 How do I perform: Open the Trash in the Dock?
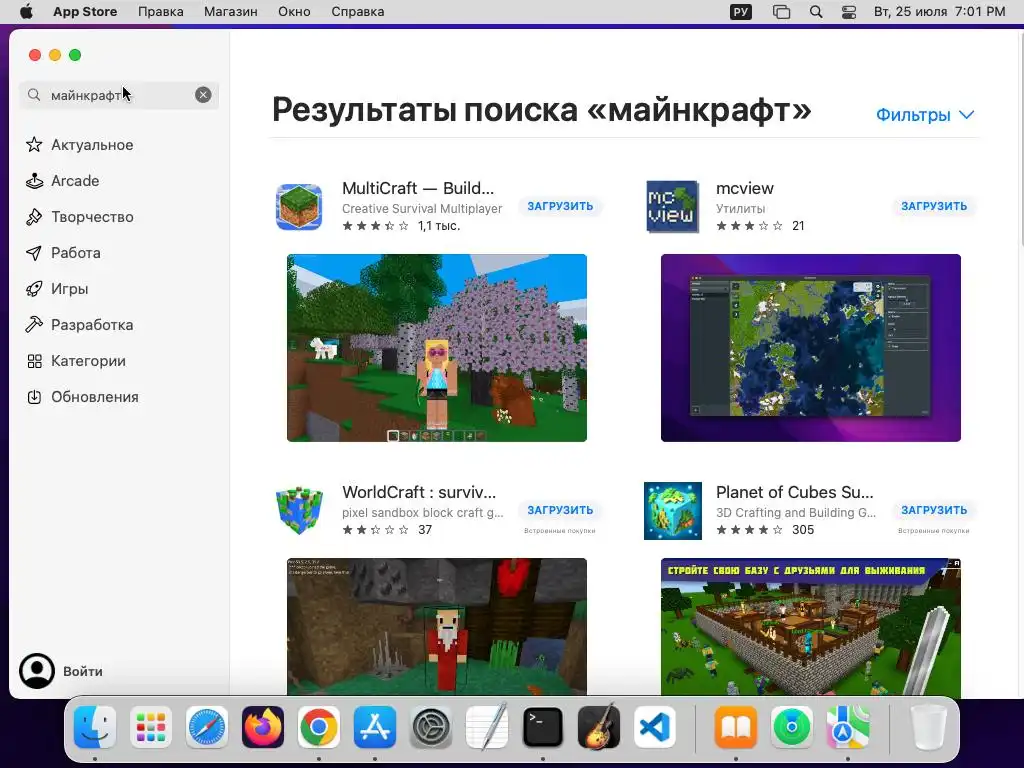pos(929,727)
